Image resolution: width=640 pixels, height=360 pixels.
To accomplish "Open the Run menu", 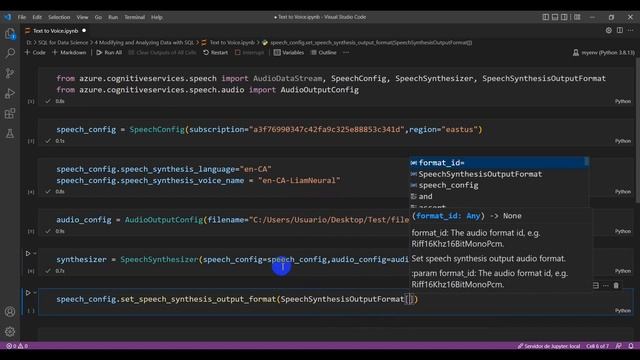I will click(x=113, y=17).
